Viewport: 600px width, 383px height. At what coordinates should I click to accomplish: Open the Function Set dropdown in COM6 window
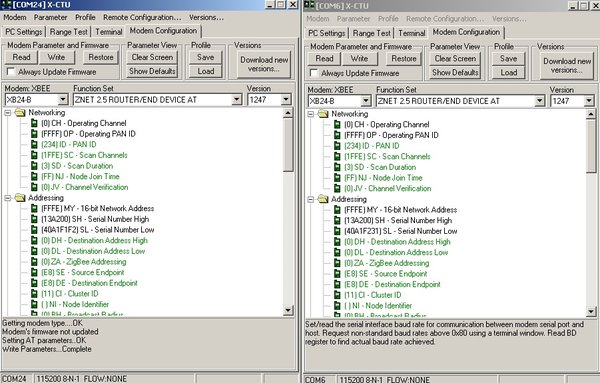(540, 101)
